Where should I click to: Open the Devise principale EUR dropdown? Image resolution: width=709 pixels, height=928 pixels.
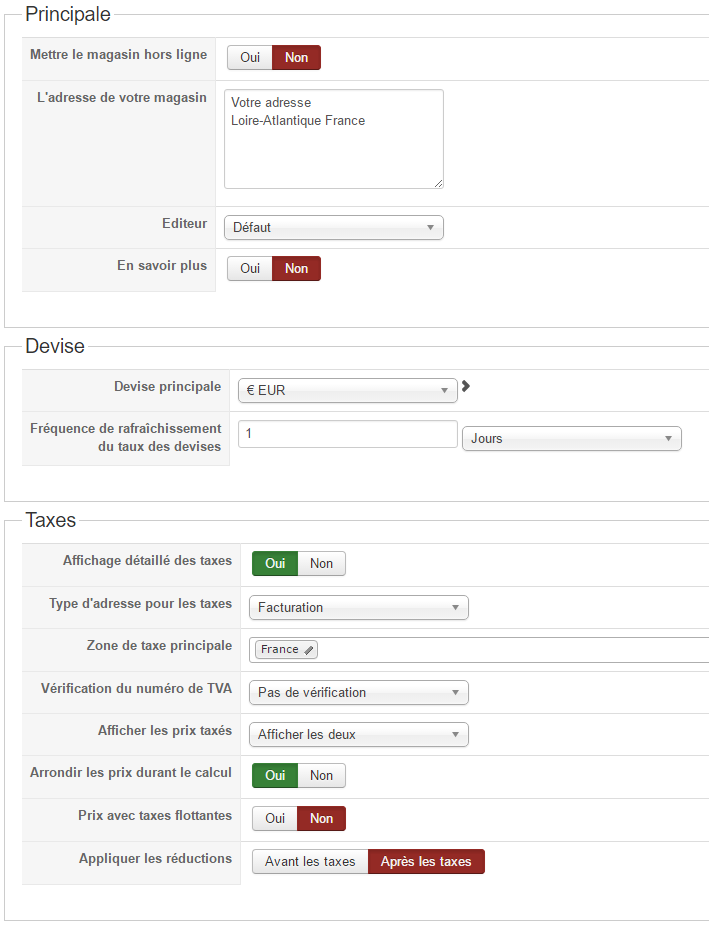(x=347, y=391)
